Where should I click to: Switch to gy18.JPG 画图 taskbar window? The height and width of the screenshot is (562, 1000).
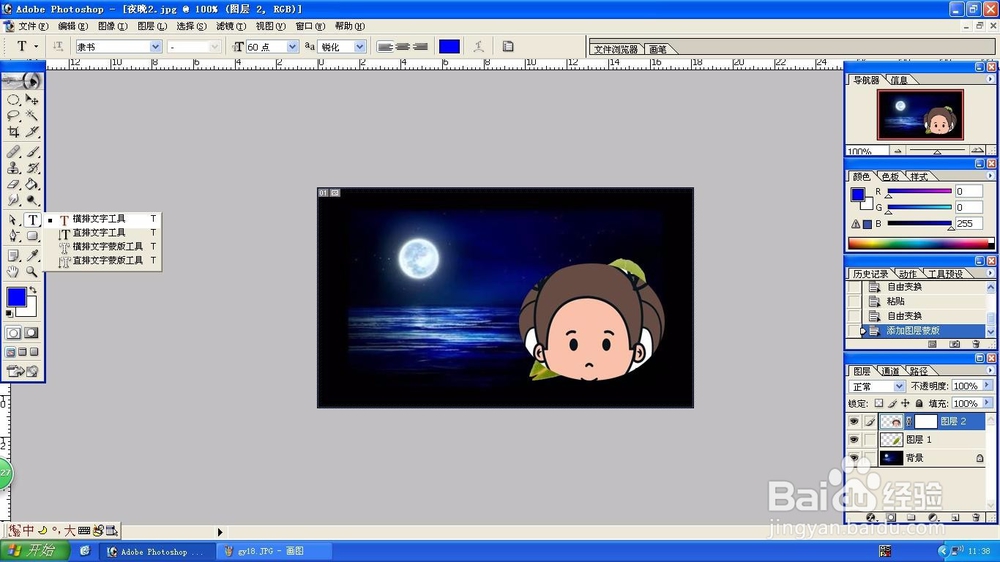274,551
